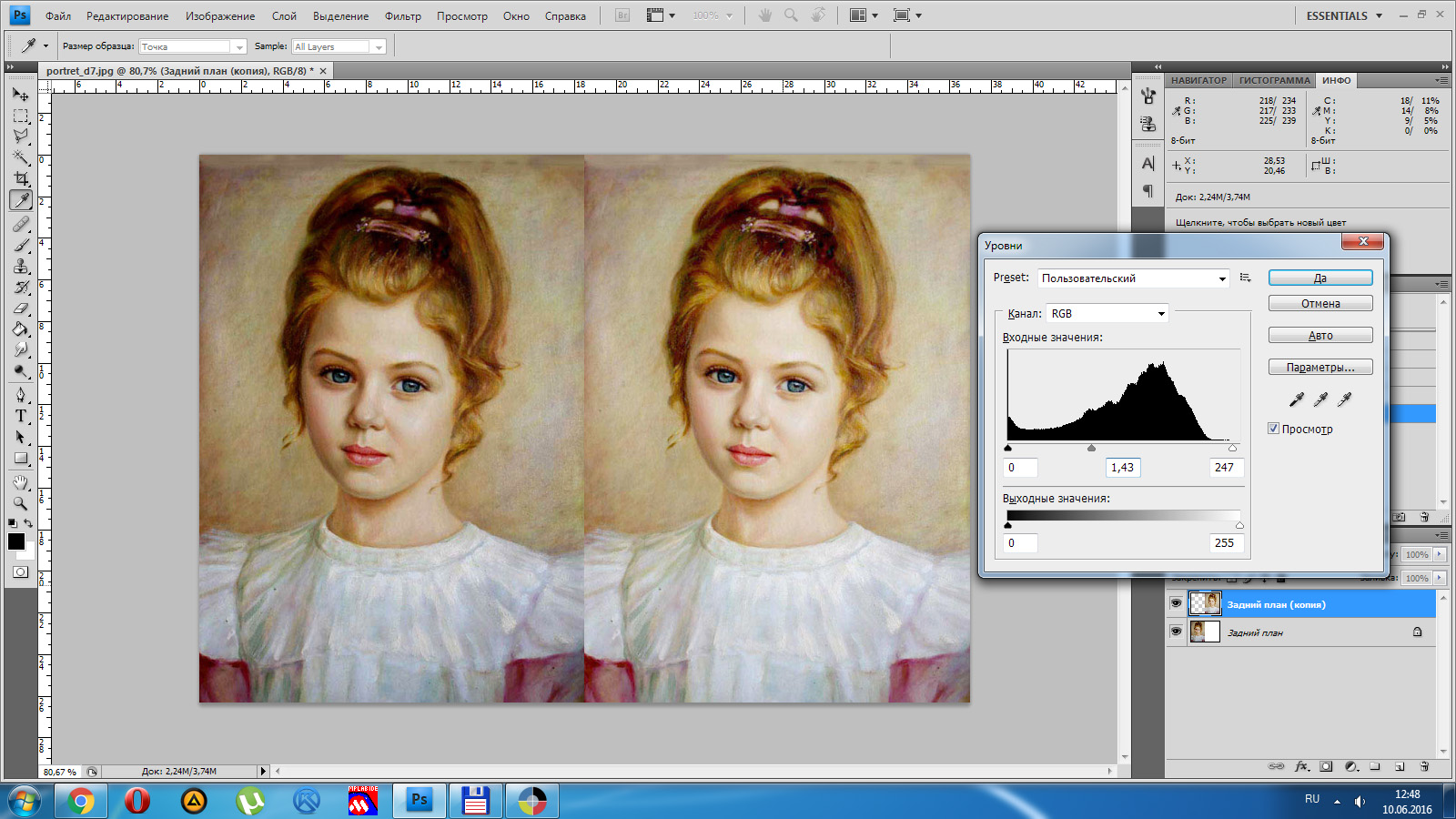
Task: Uncheck the Просмотр preview checkbox
Action: click(1274, 429)
